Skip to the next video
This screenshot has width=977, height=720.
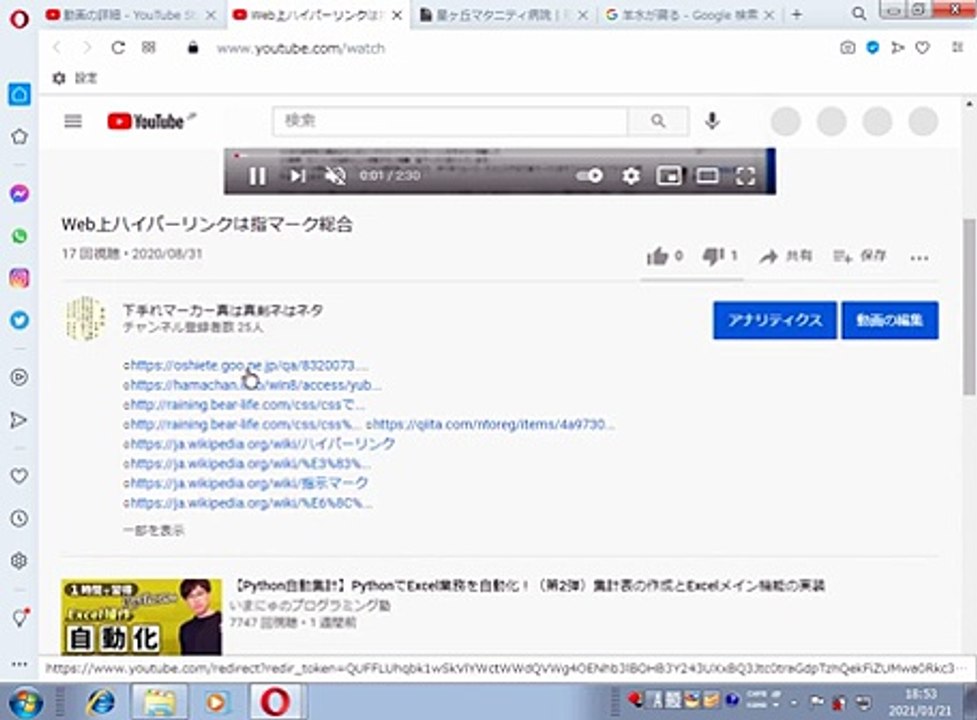(298, 176)
